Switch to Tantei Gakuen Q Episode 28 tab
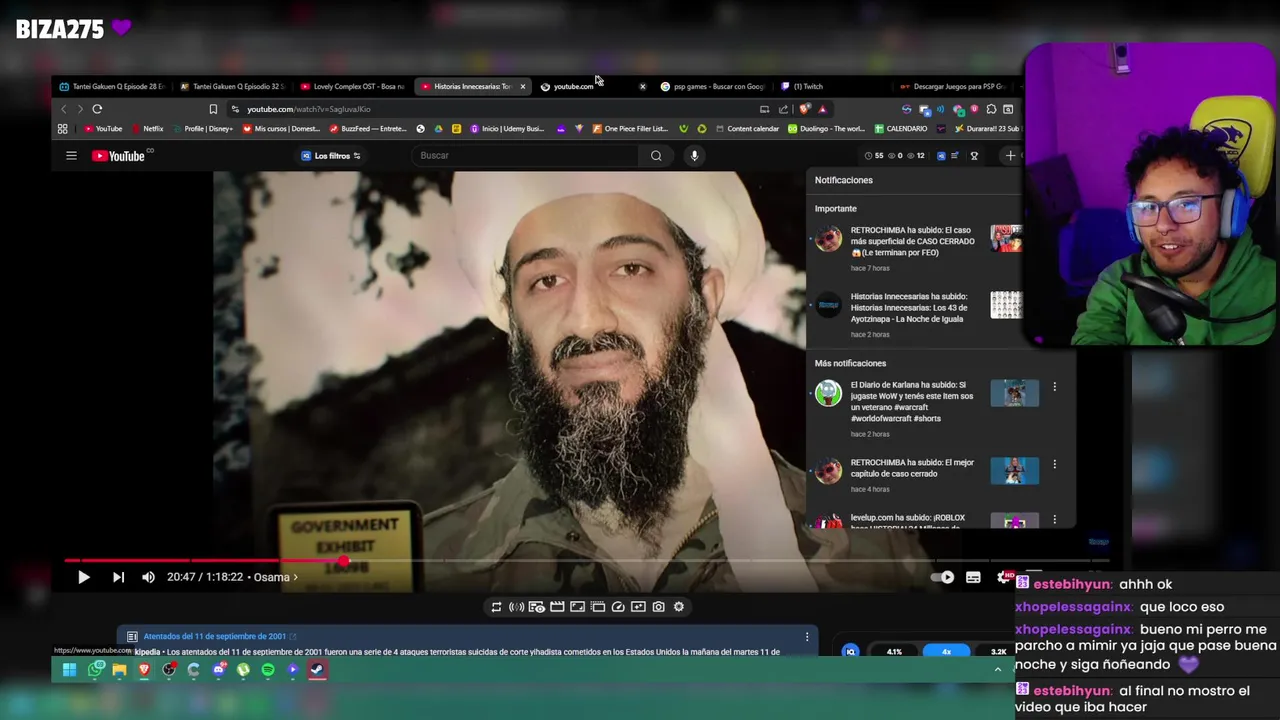Viewport: 1280px width, 720px height. (x=112, y=86)
